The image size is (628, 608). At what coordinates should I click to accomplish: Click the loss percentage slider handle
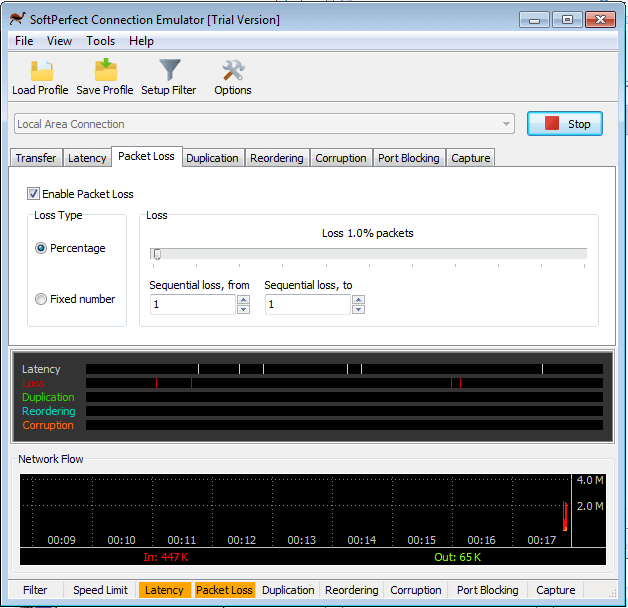[x=157, y=254]
